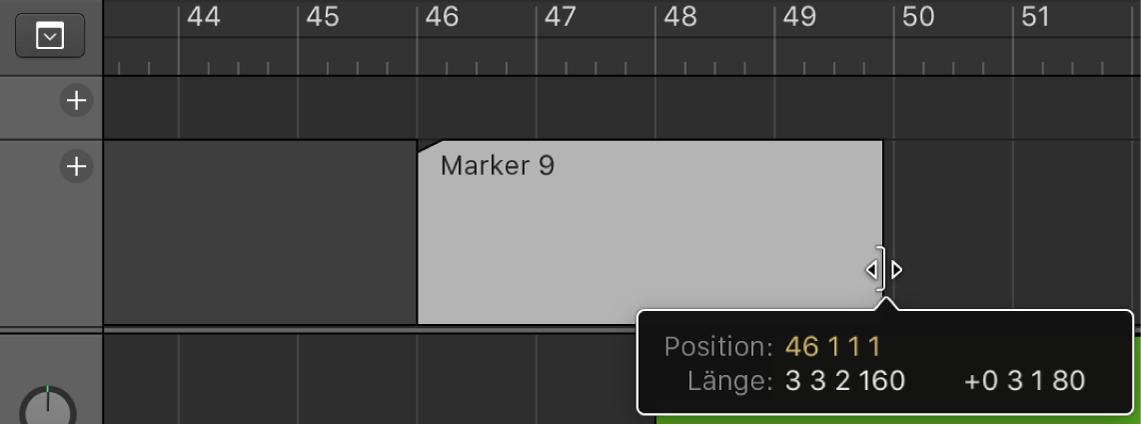The width and height of the screenshot is (1141, 426).
Task: Click the plus button on the Marker 9 track
Action: 76,166
